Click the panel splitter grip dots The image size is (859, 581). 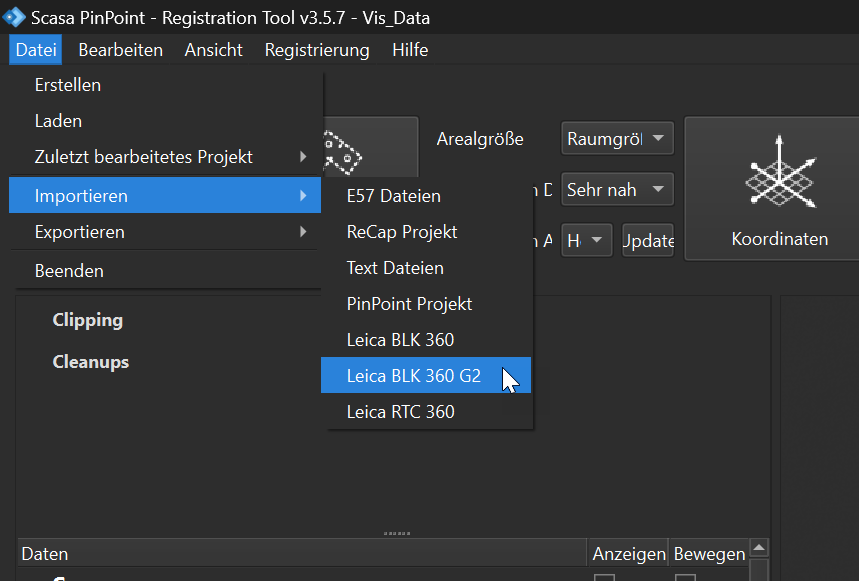click(x=397, y=533)
